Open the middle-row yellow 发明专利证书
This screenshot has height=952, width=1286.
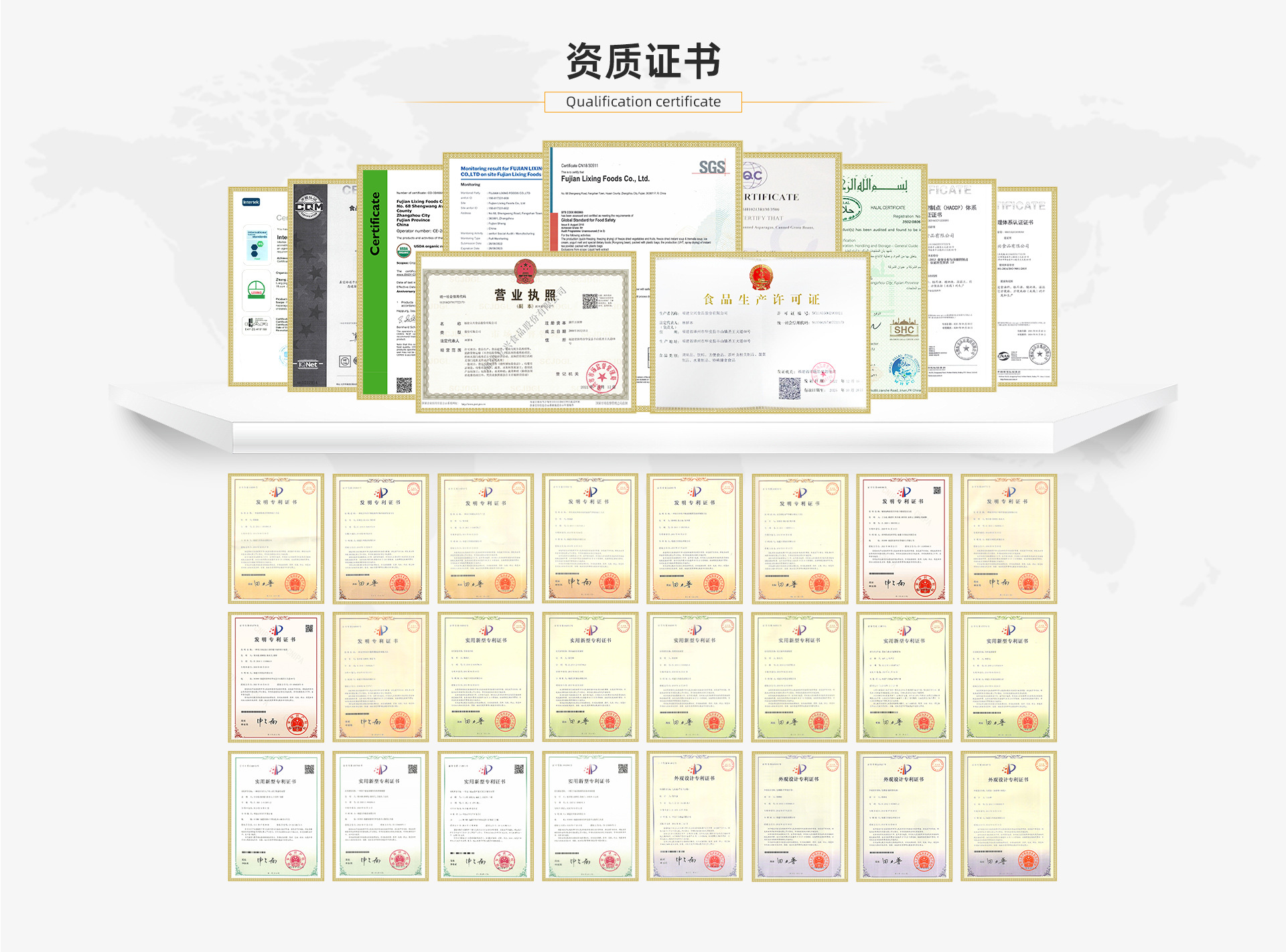[380, 677]
